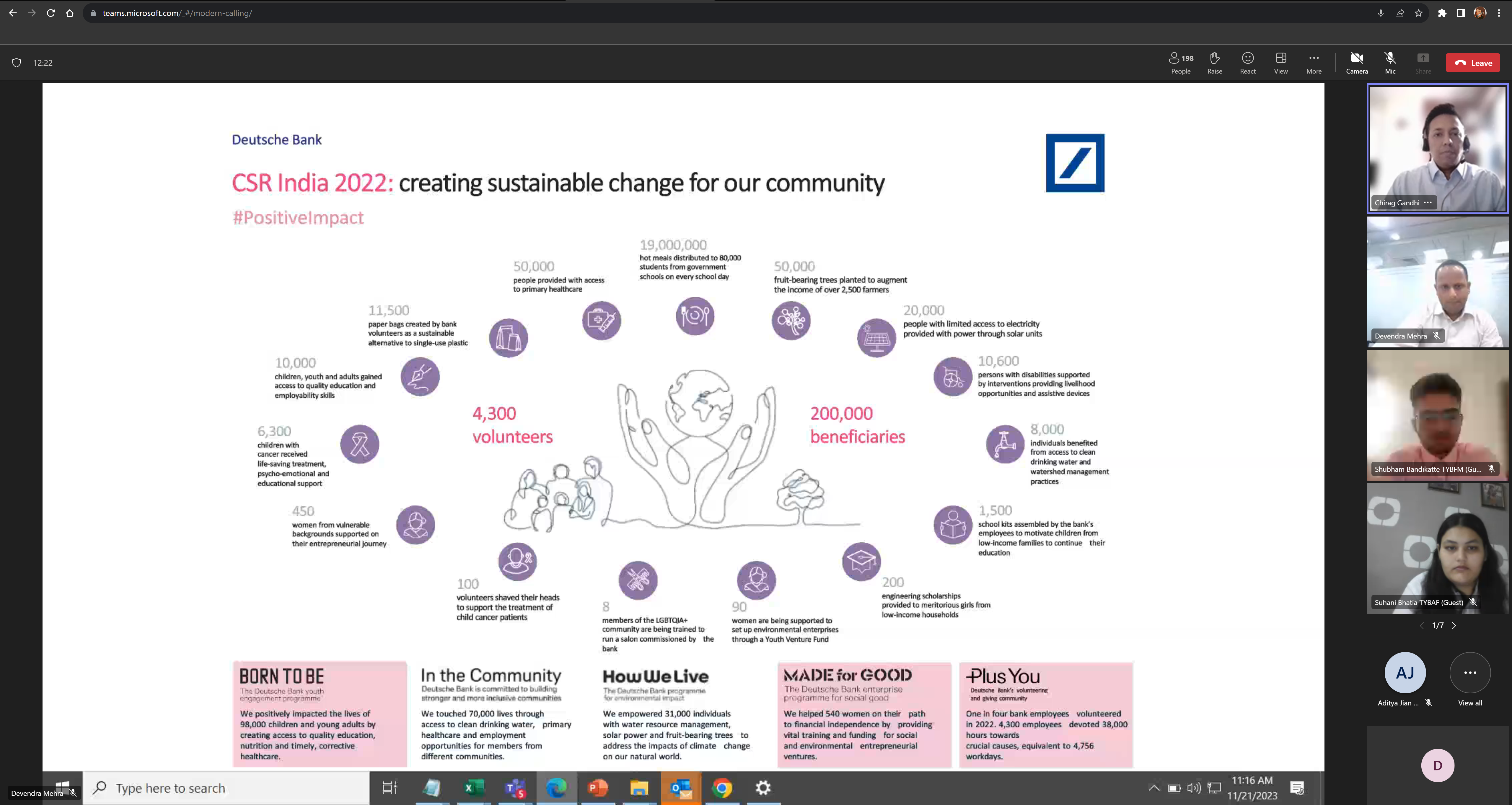
Task: Select Devendra Mehra's video tile
Action: tap(1438, 282)
